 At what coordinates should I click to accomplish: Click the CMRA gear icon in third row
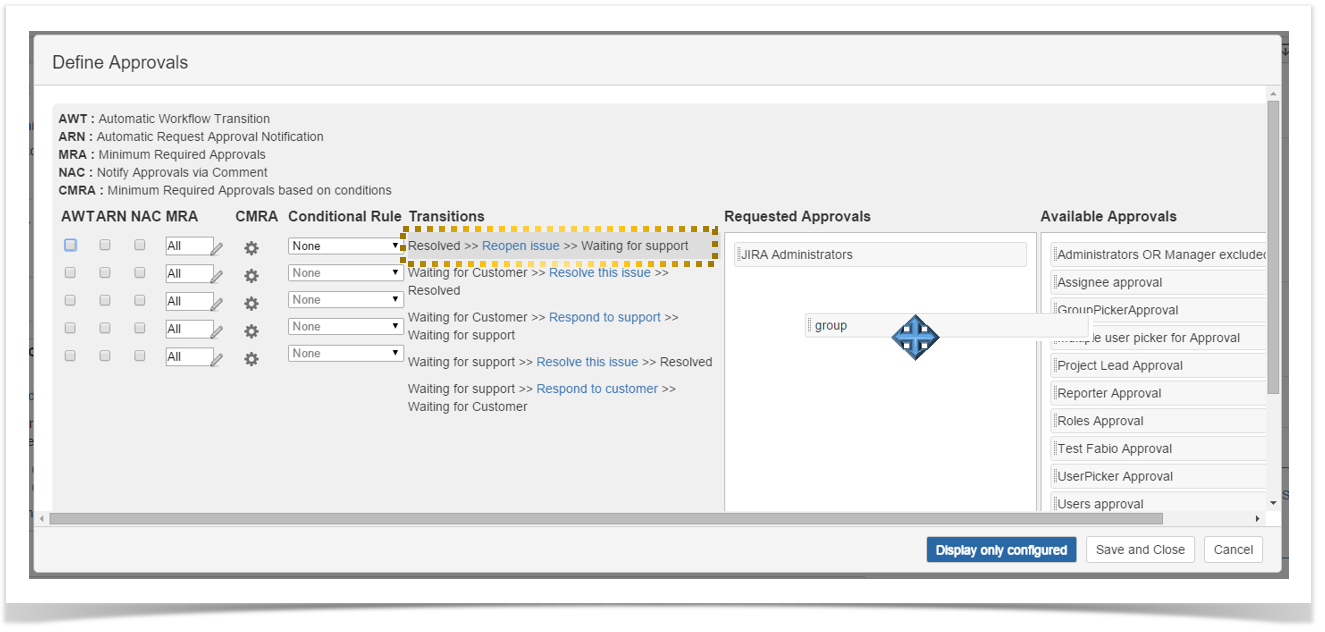pyautogui.click(x=252, y=303)
